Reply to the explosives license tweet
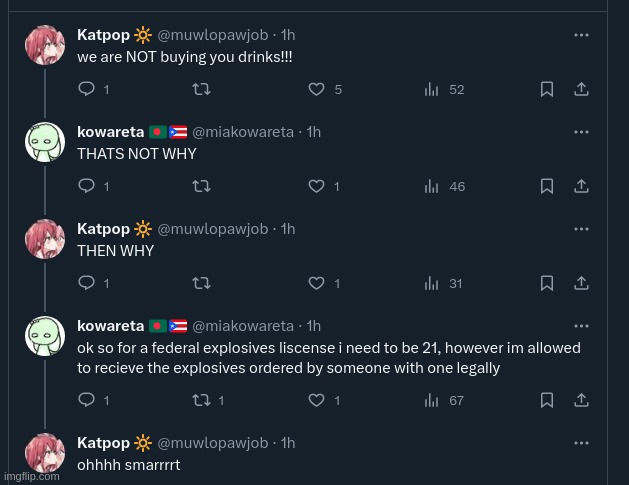The height and width of the screenshot is (485, 629). click(86, 400)
